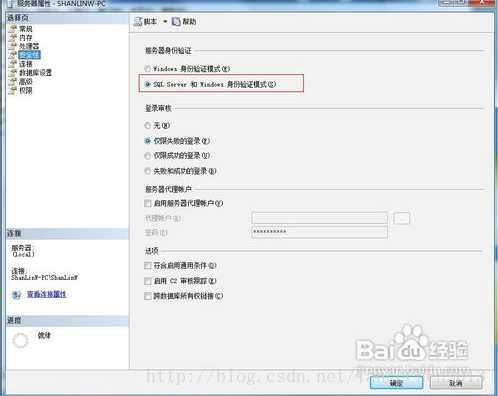
Task: Open the 连接 page in the list
Action: pyautogui.click(x=26, y=64)
